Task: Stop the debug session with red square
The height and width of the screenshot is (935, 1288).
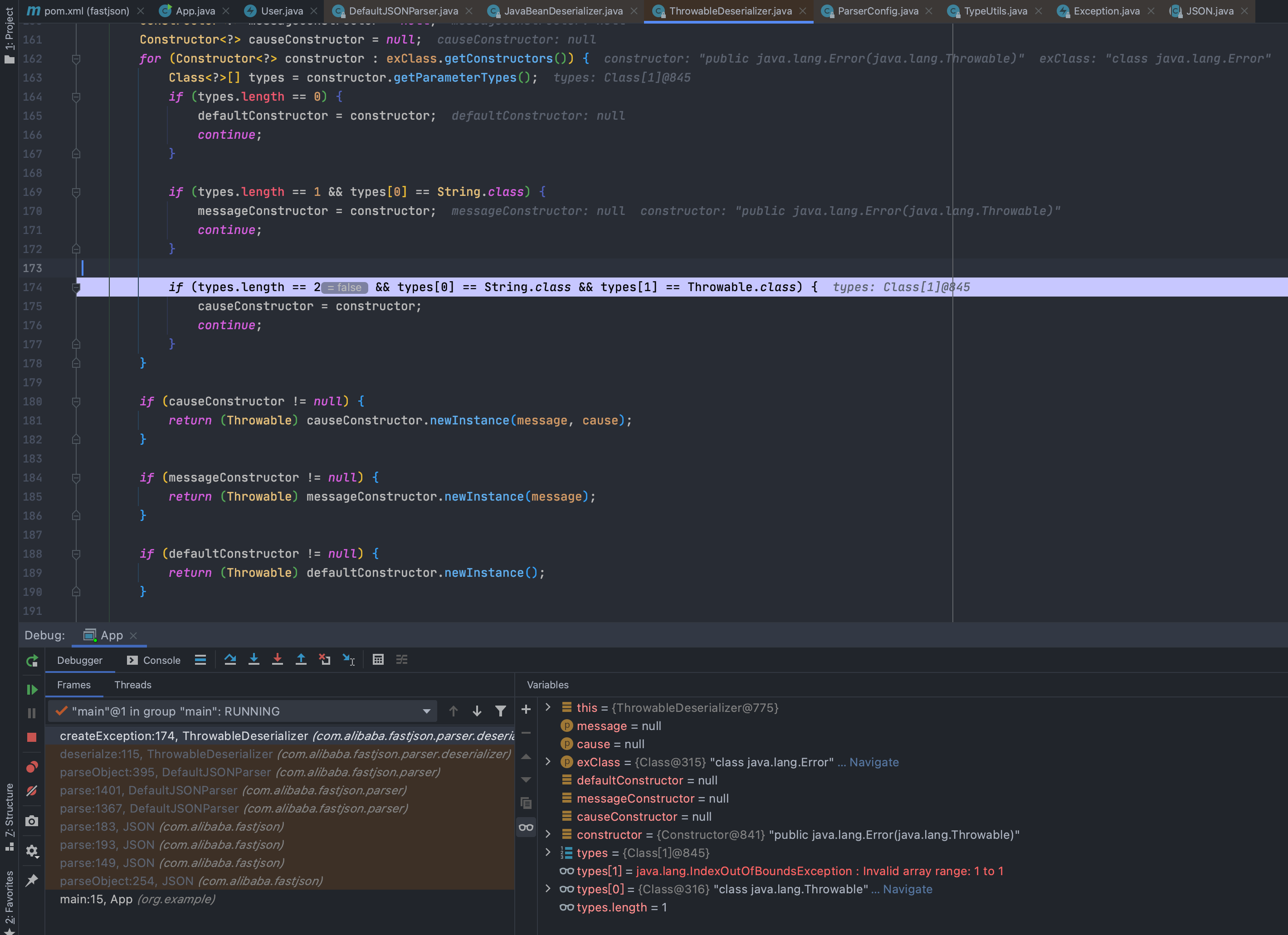Action: (x=32, y=737)
